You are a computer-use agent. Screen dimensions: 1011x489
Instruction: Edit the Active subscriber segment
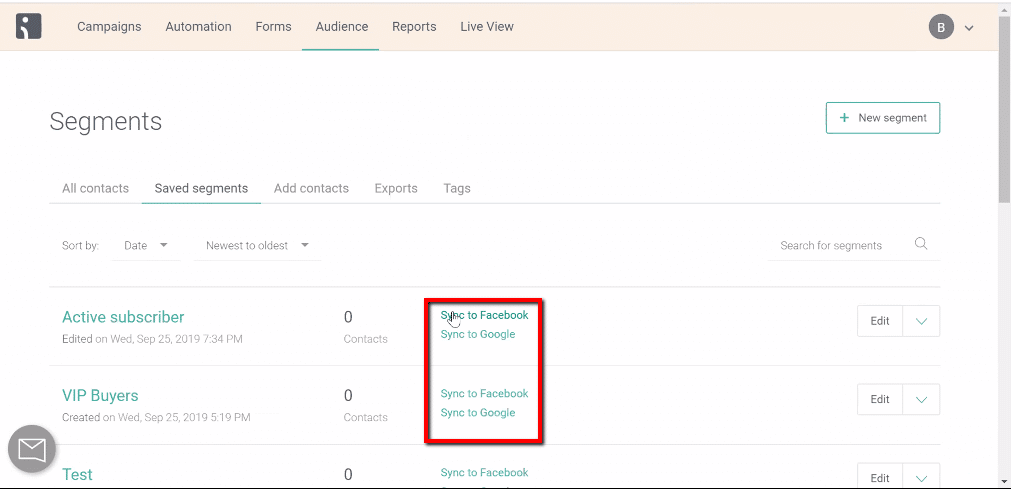point(879,321)
